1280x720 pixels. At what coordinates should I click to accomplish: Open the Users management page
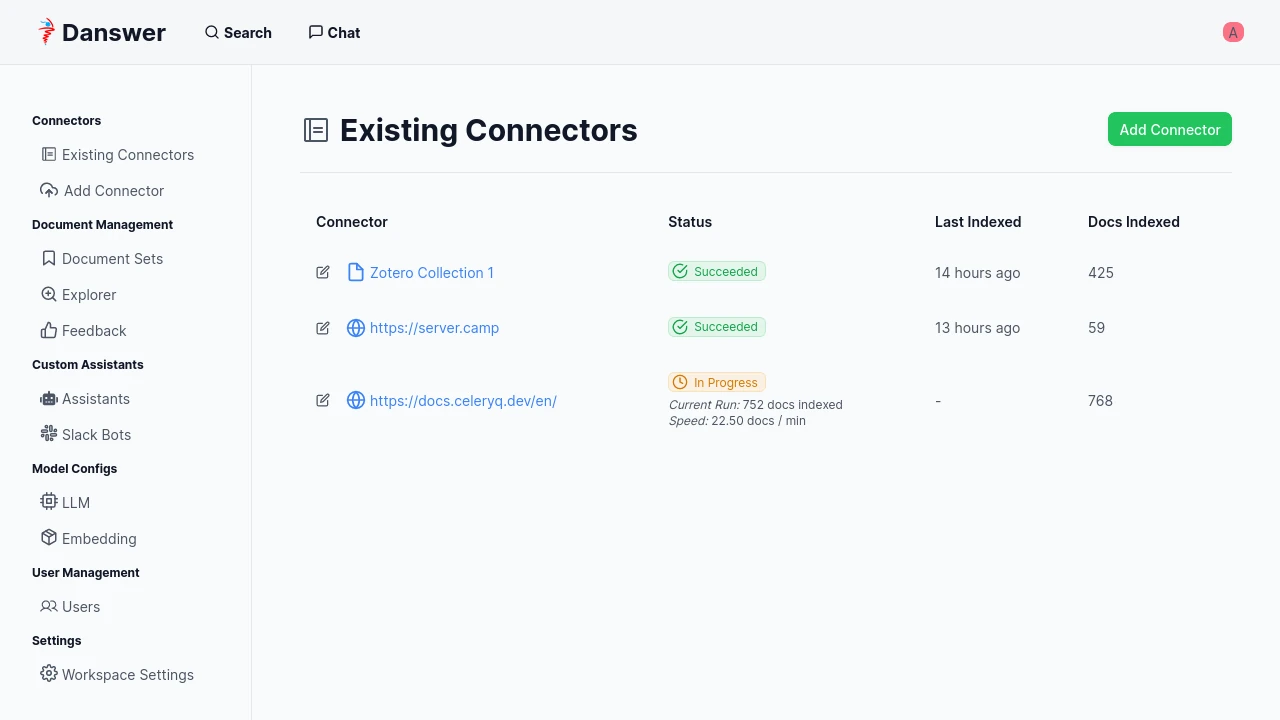[x=71, y=606]
